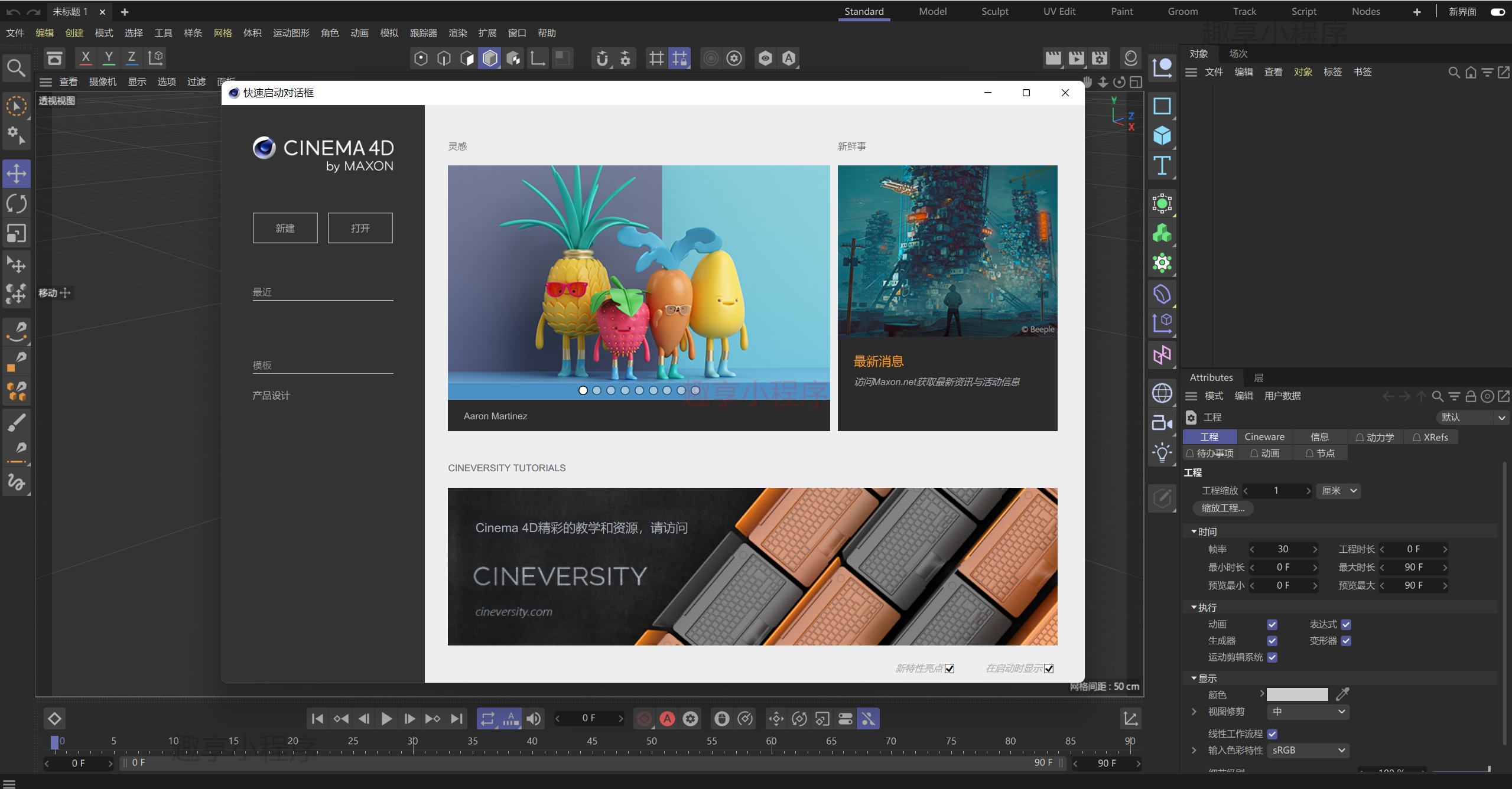Click search icon in Object manager

click(x=1454, y=72)
